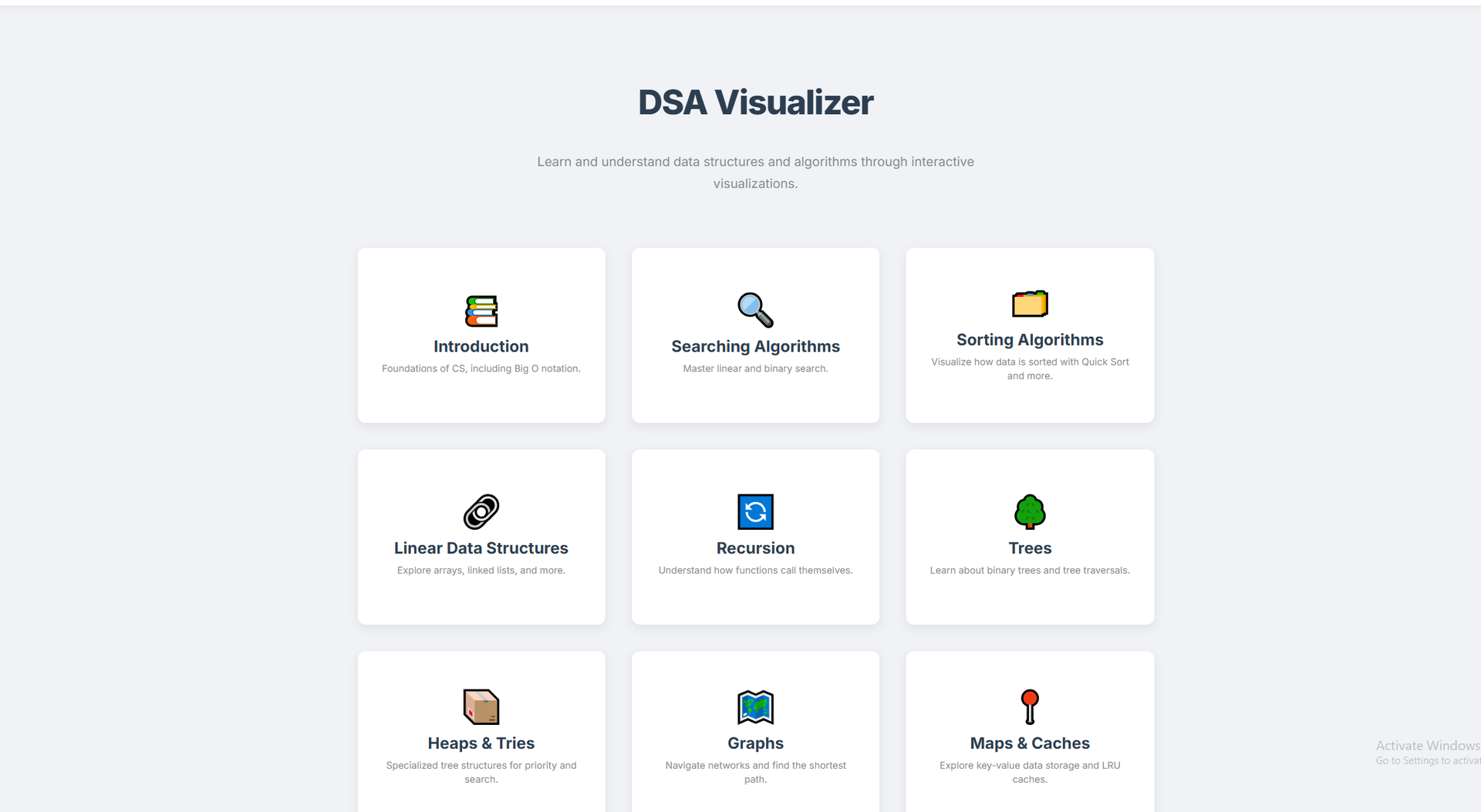The image size is (1481, 812).
Task: Select the world map Graphs icon
Action: click(755, 707)
